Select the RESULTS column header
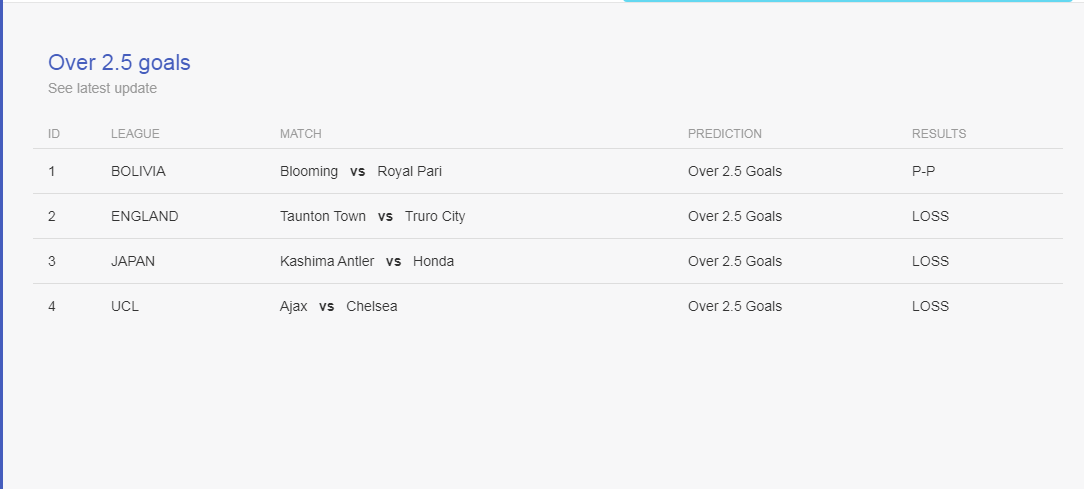Screen dimensions: 1084x489 [939, 133]
